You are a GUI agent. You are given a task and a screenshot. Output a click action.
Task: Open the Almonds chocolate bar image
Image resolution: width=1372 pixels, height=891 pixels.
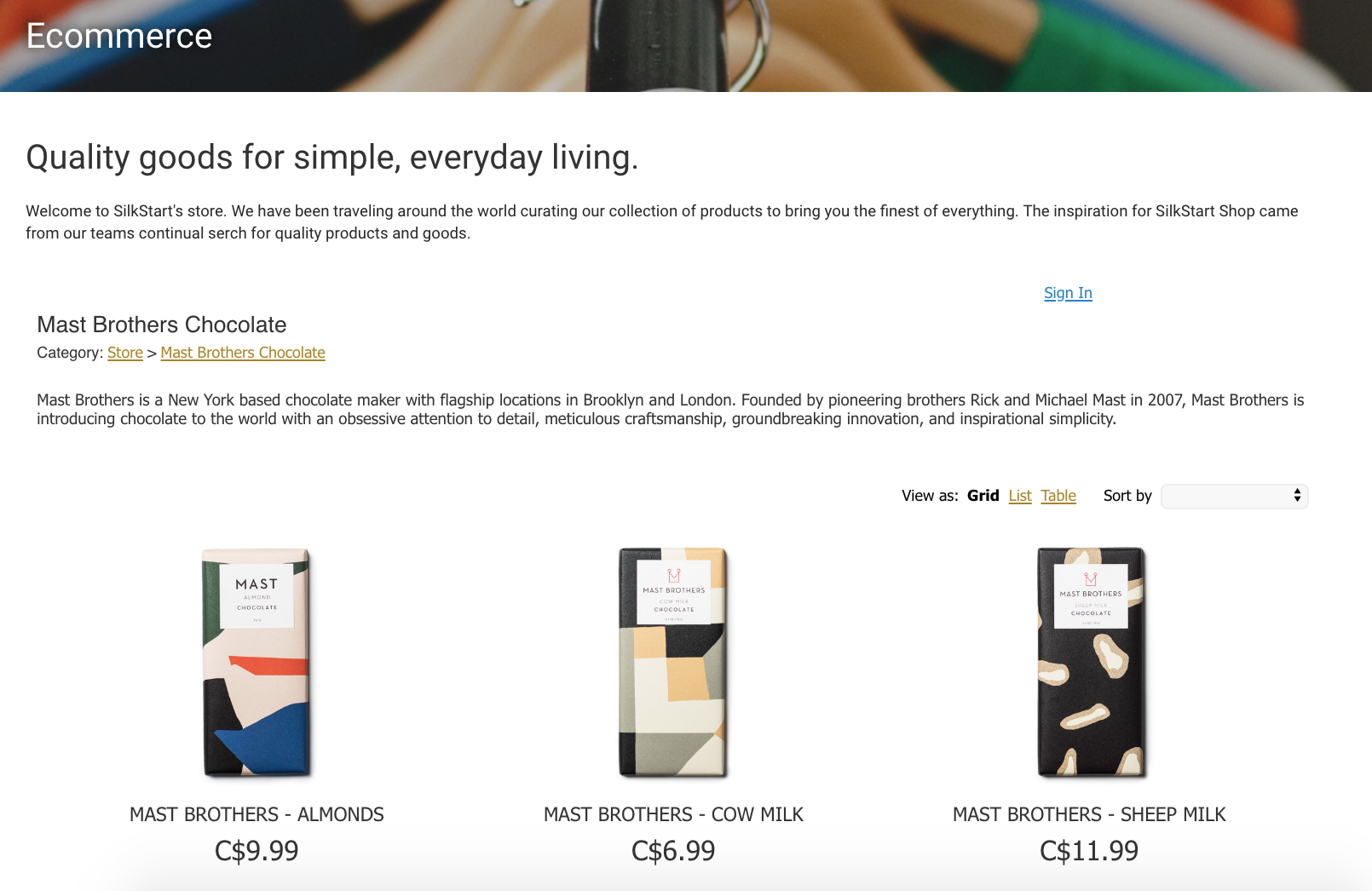257,663
